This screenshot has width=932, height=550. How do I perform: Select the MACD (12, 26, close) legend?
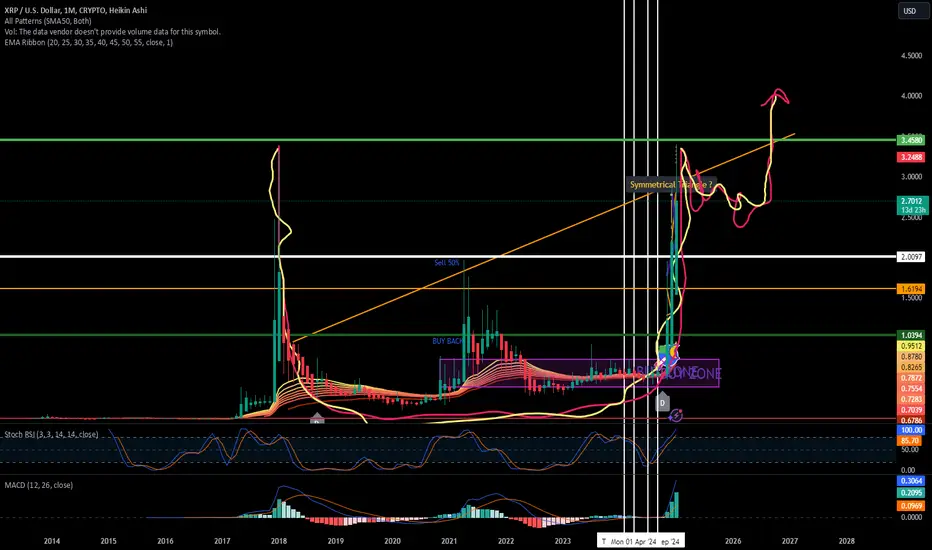[39, 485]
